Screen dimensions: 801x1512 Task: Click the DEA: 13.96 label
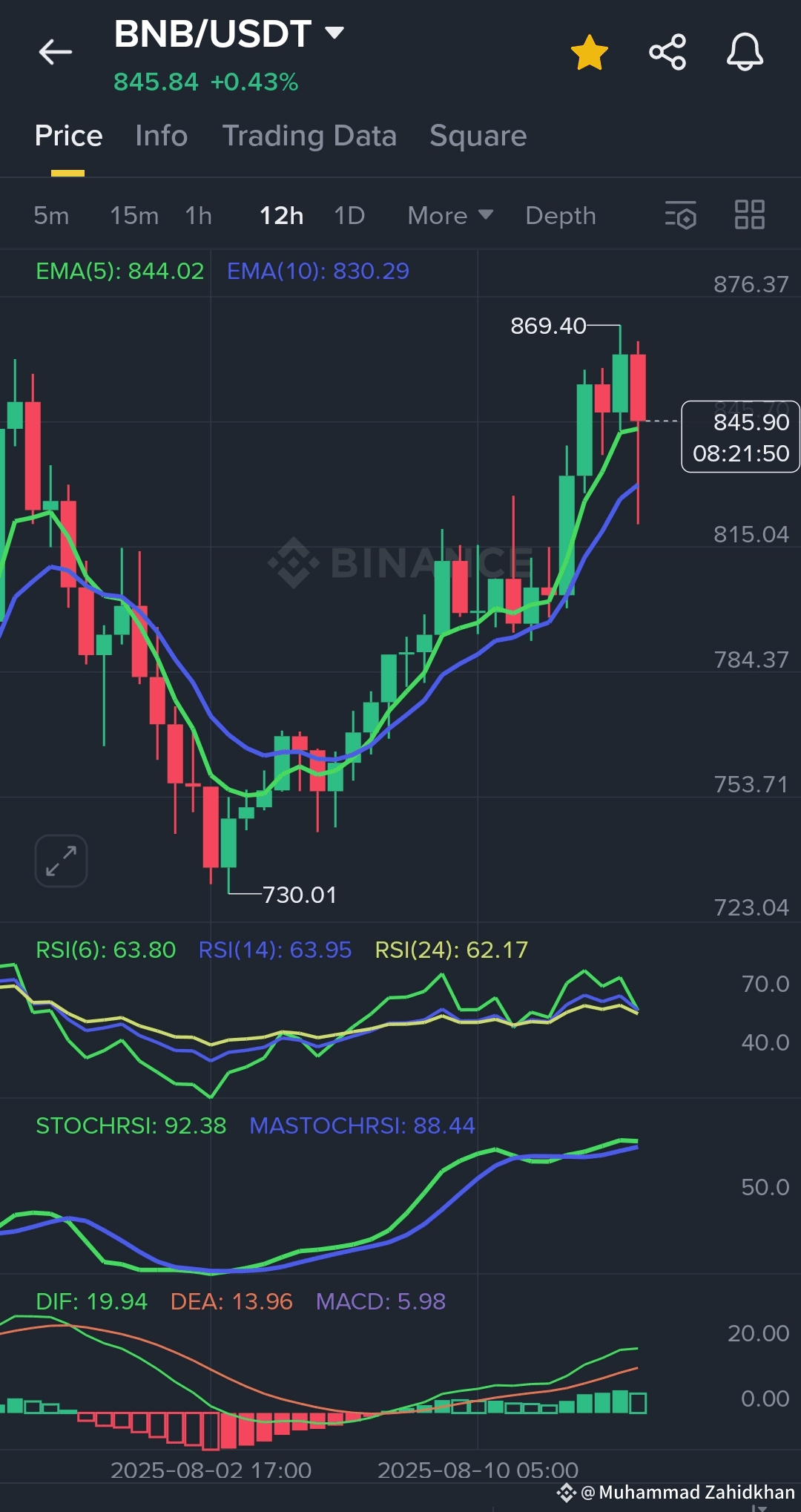(x=231, y=1302)
